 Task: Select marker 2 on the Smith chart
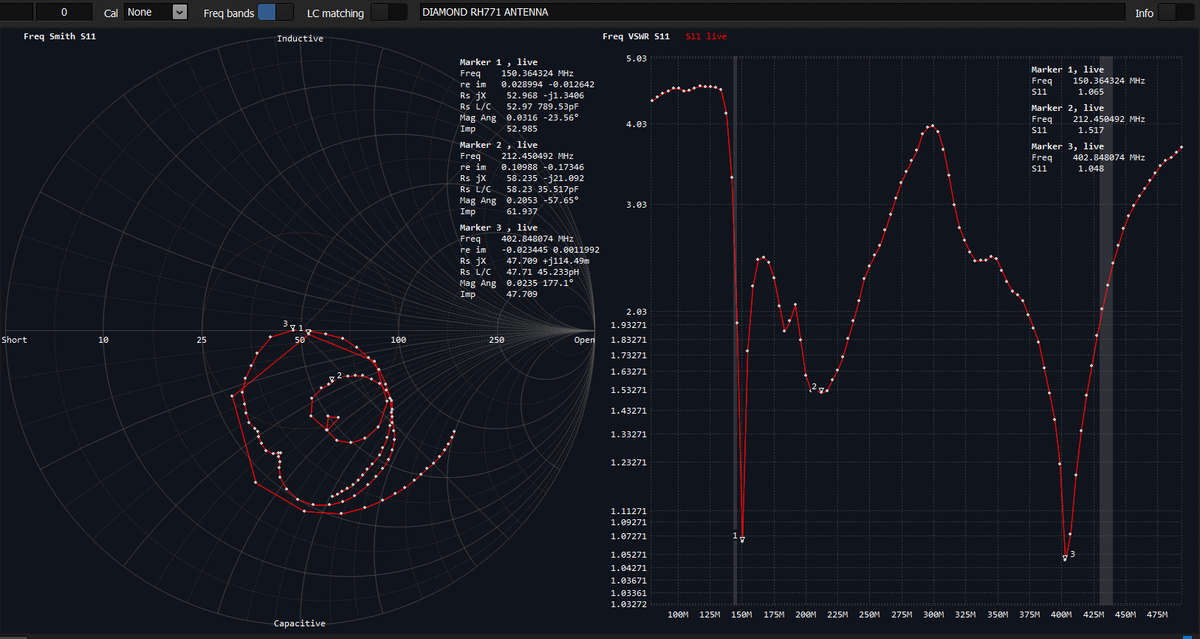click(x=331, y=379)
